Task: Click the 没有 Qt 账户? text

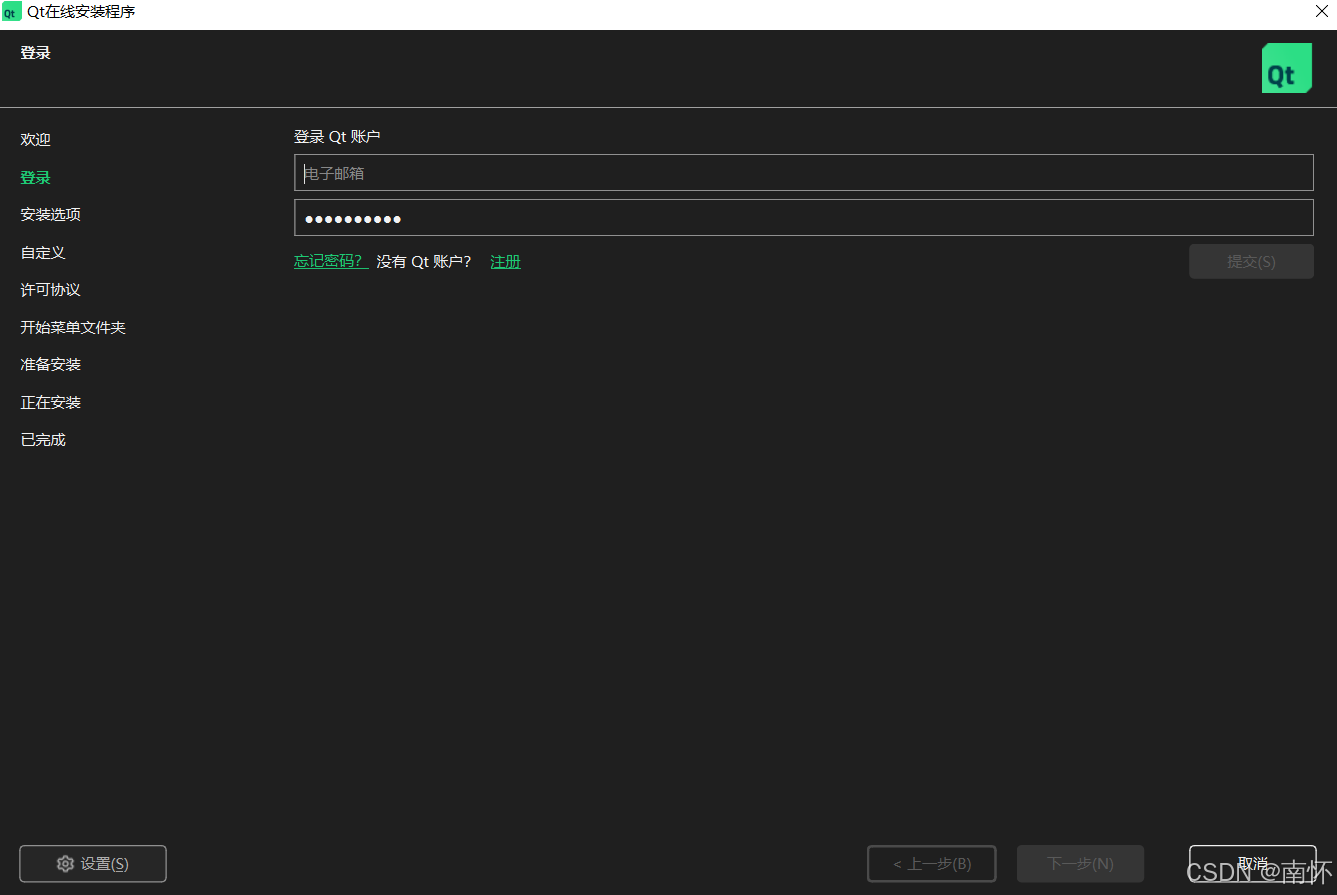Action: point(424,262)
